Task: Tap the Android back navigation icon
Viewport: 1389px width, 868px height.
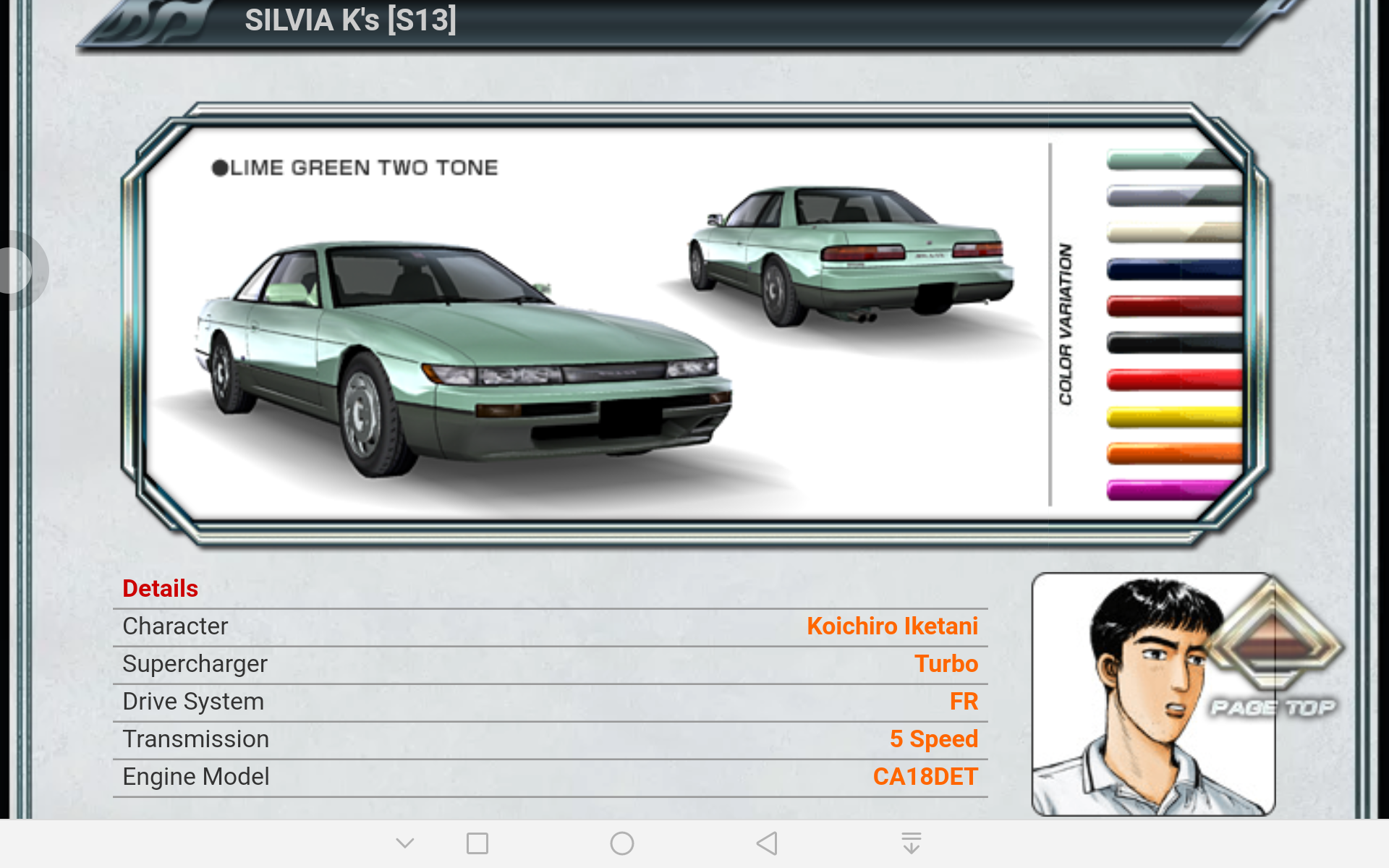Action: 767,843
